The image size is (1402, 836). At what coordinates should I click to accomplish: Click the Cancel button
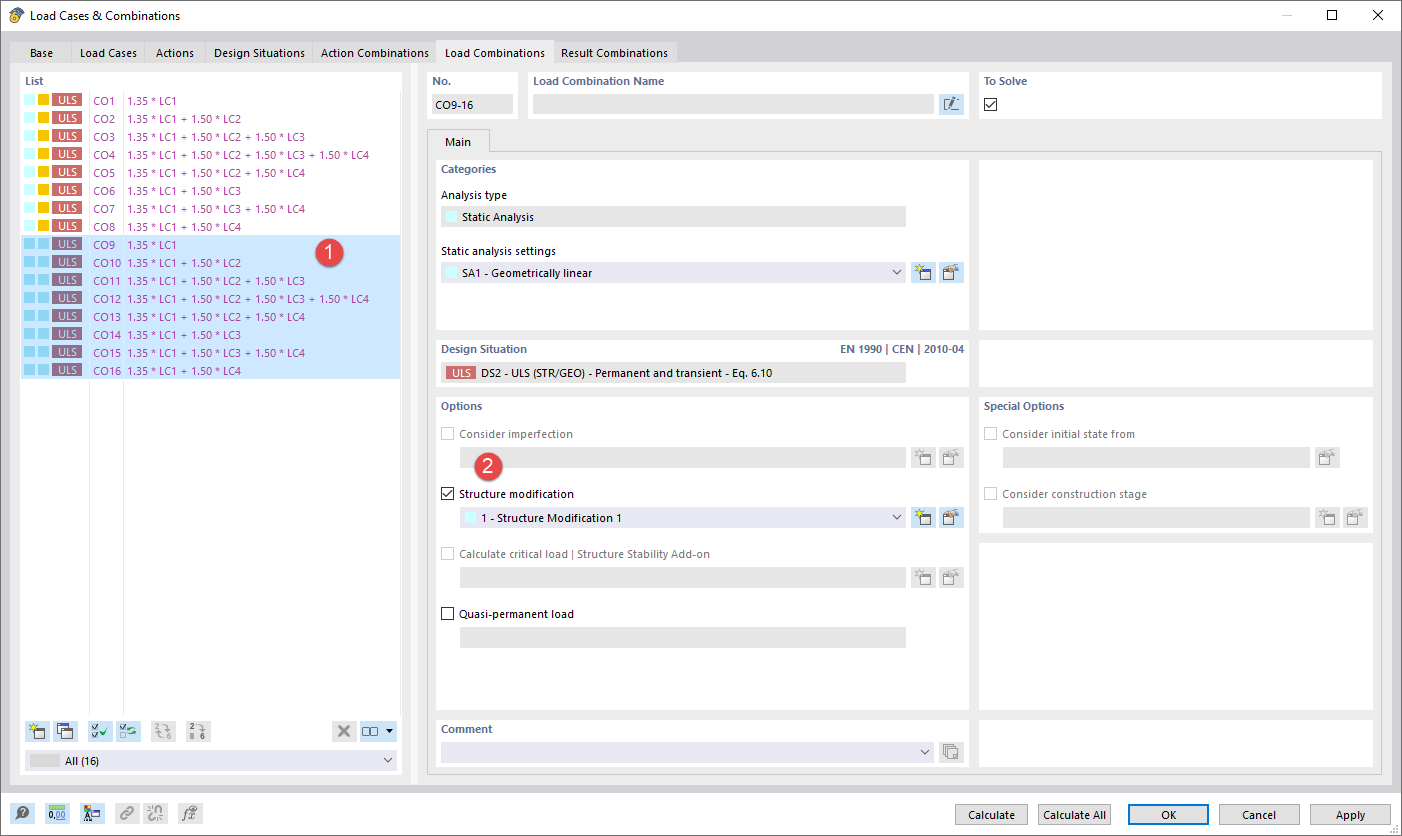pyautogui.click(x=1259, y=814)
